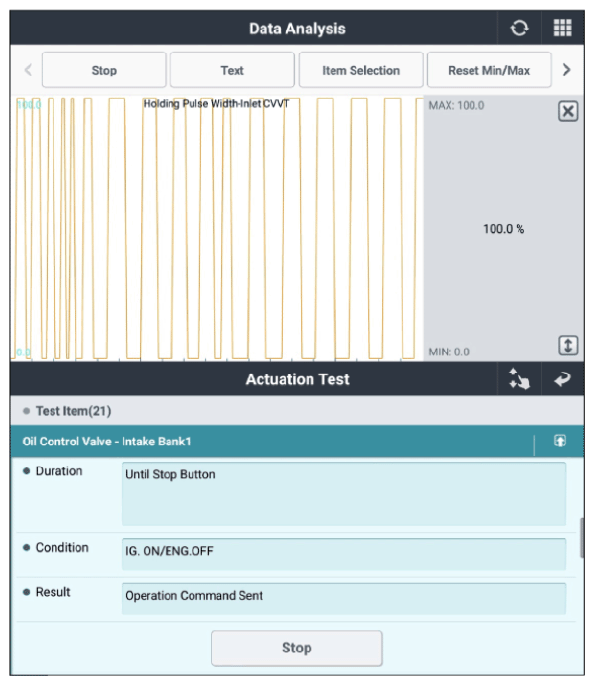The image size is (594, 685).
Task: Click the Duration field showing Until Stop Button
Action: (x=344, y=494)
